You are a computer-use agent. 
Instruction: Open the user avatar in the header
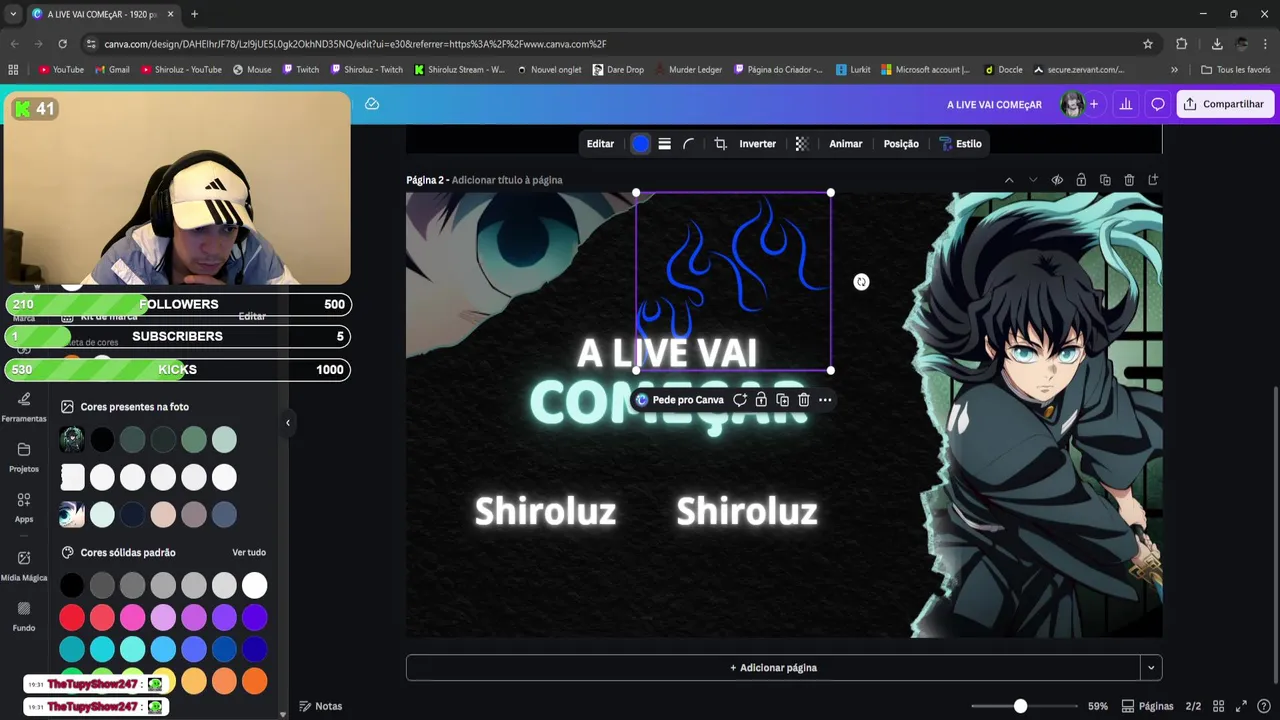1072,104
